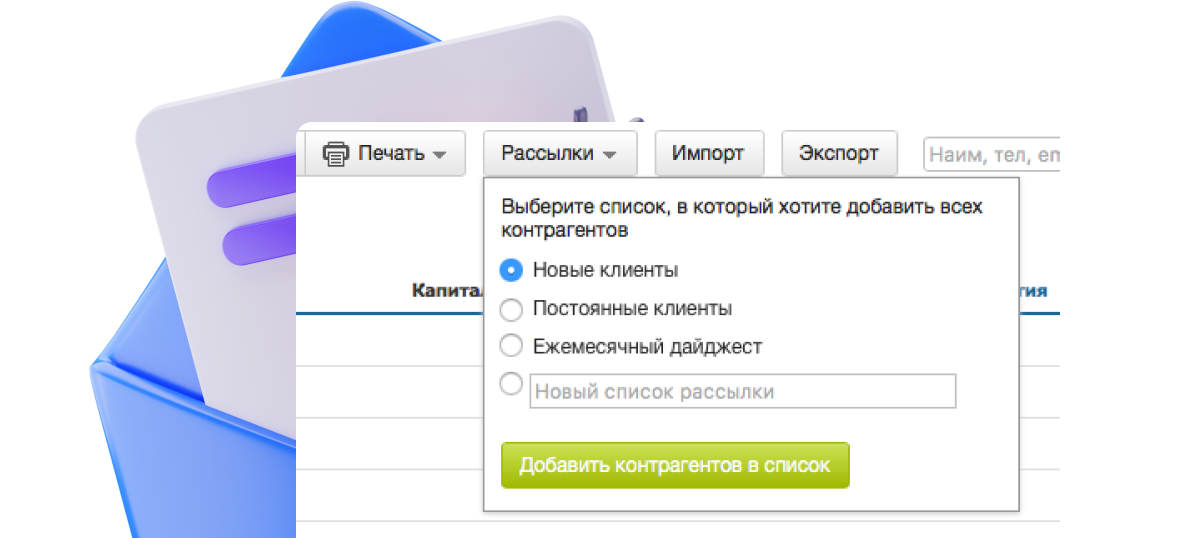The width and height of the screenshot is (1184, 538).
Task: Open the Рассылки menu button
Action: (547, 154)
